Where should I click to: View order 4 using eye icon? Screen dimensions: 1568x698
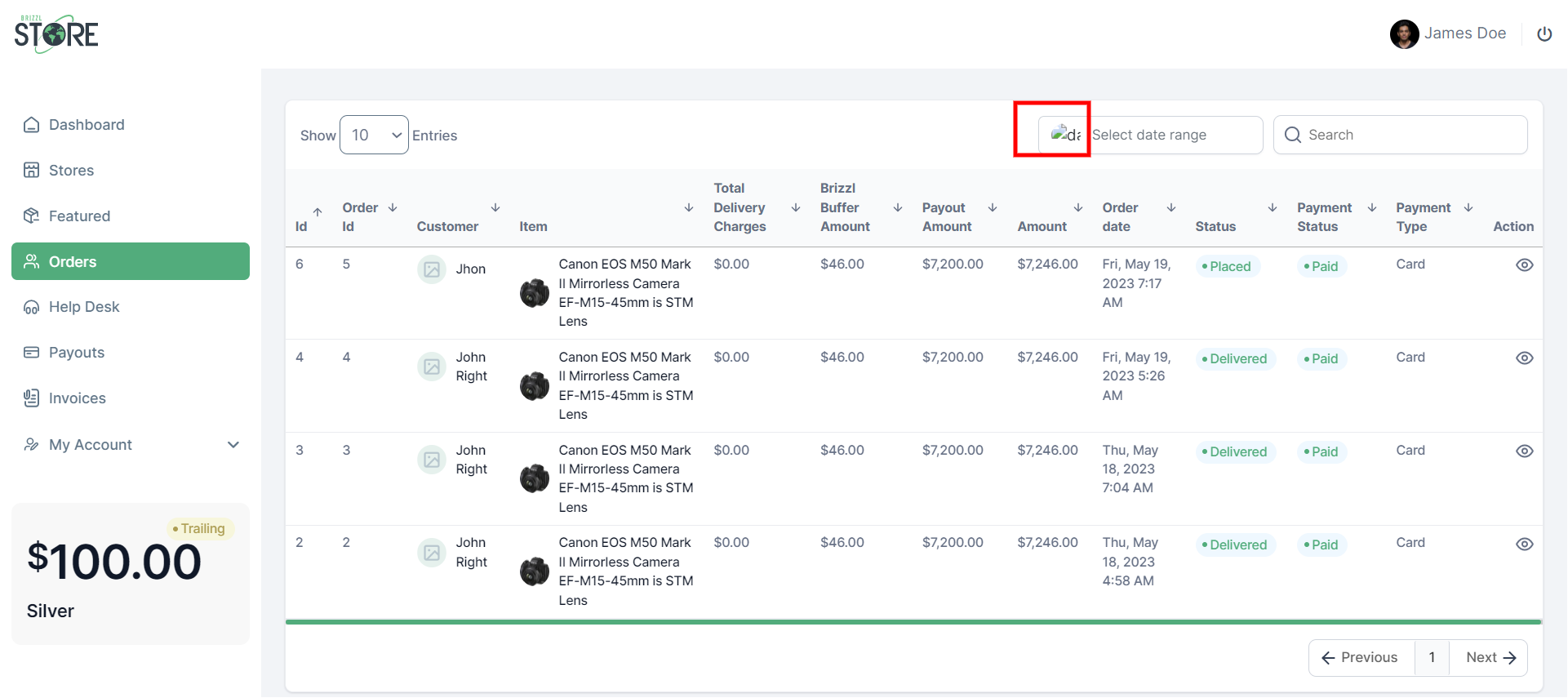(x=1524, y=358)
